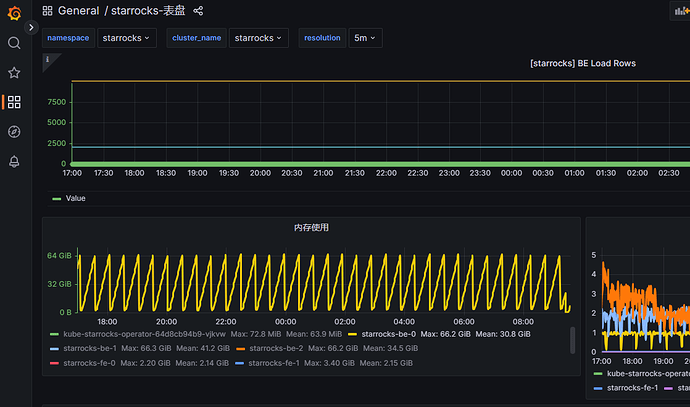Click the Max: 66.2 GiB value of starrocks-be-0
Screen dimensions: 690x407
coord(445,334)
